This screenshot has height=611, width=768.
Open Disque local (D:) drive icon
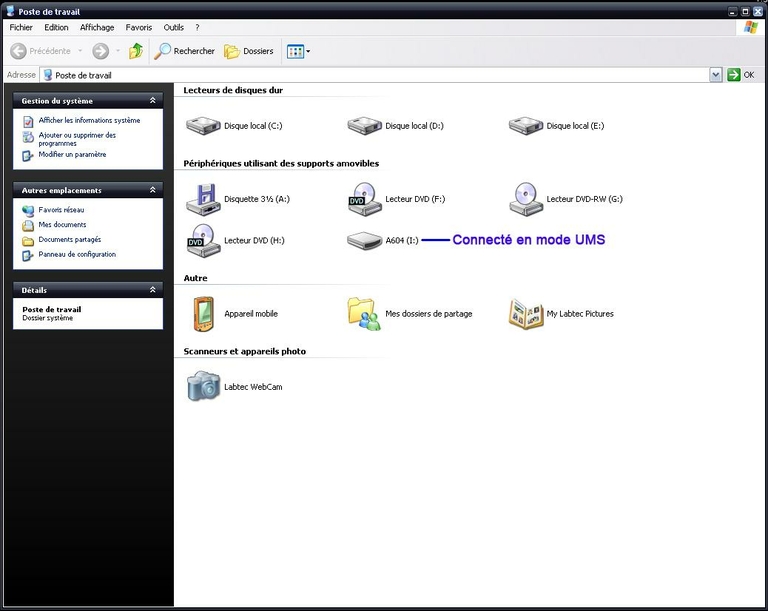click(364, 125)
